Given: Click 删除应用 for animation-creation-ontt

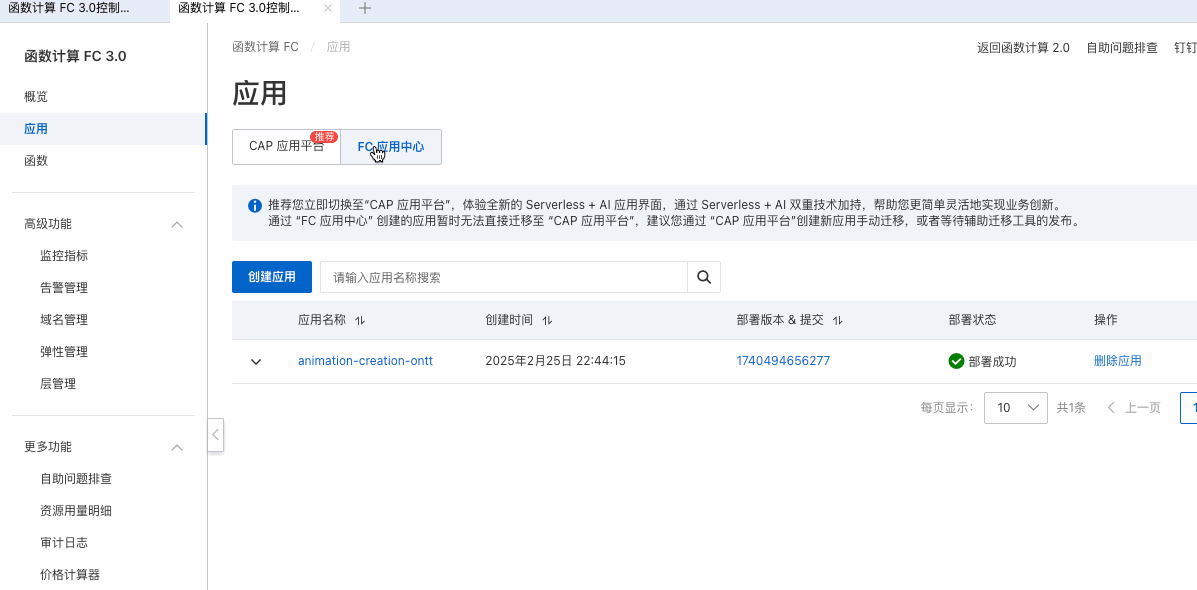Looking at the screenshot, I should click(1118, 361).
